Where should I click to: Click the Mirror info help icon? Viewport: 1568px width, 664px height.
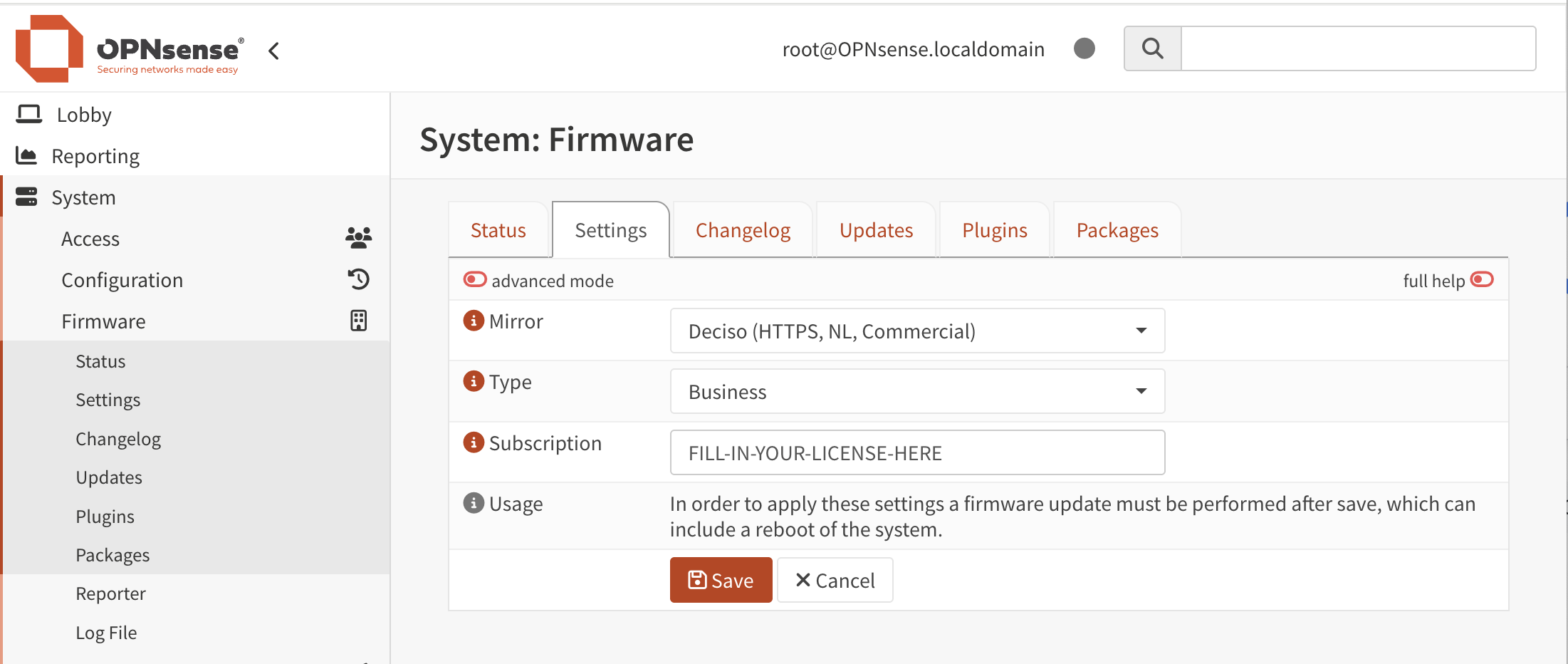pos(474,321)
